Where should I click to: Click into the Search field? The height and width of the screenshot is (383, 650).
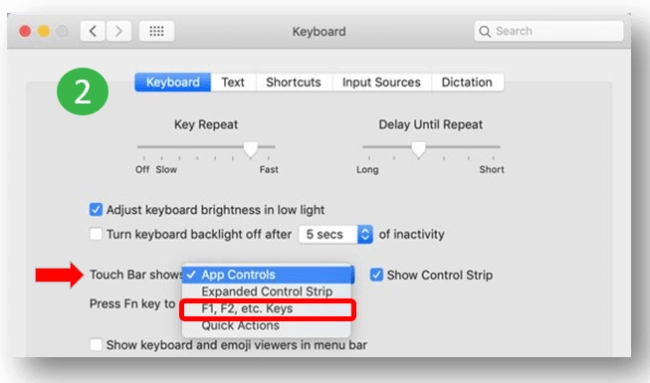[549, 31]
